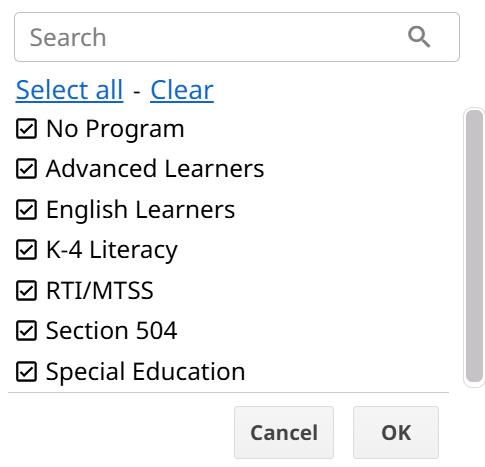This screenshot has height=467, width=485.
Task: Uncheck the English Learners checkbox
Action: pos(26,209)
